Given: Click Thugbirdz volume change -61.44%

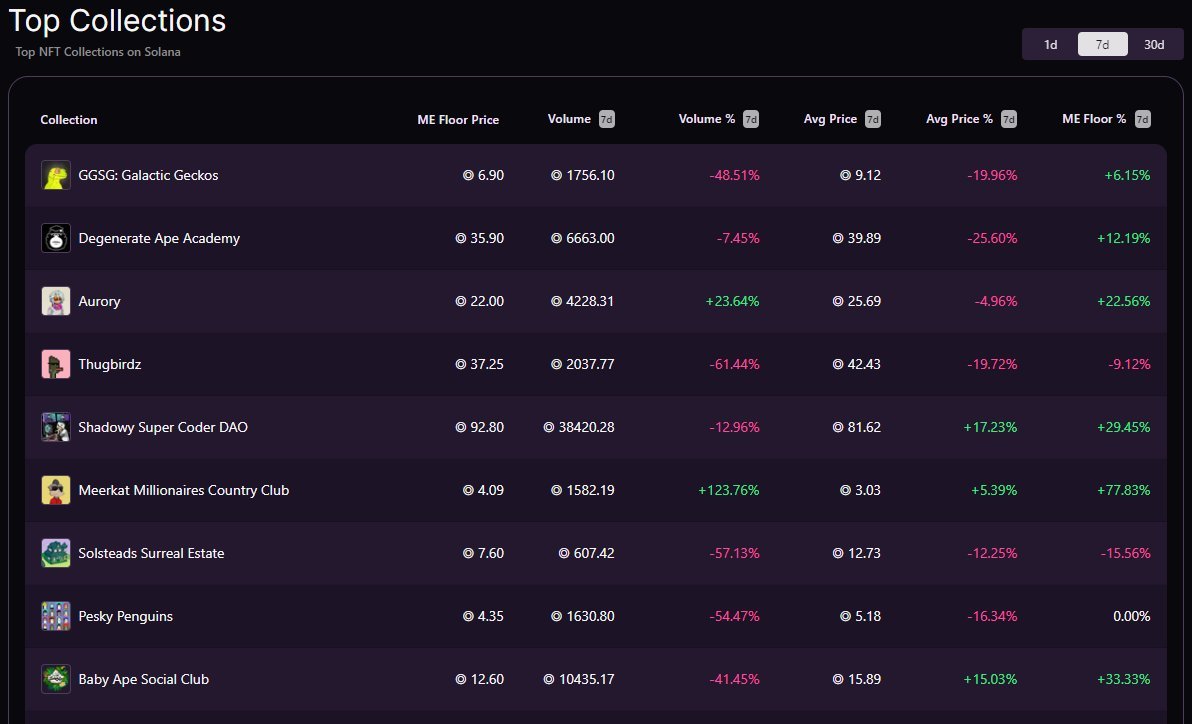Looking at the screenshot, I should click(x=734, y=364).
